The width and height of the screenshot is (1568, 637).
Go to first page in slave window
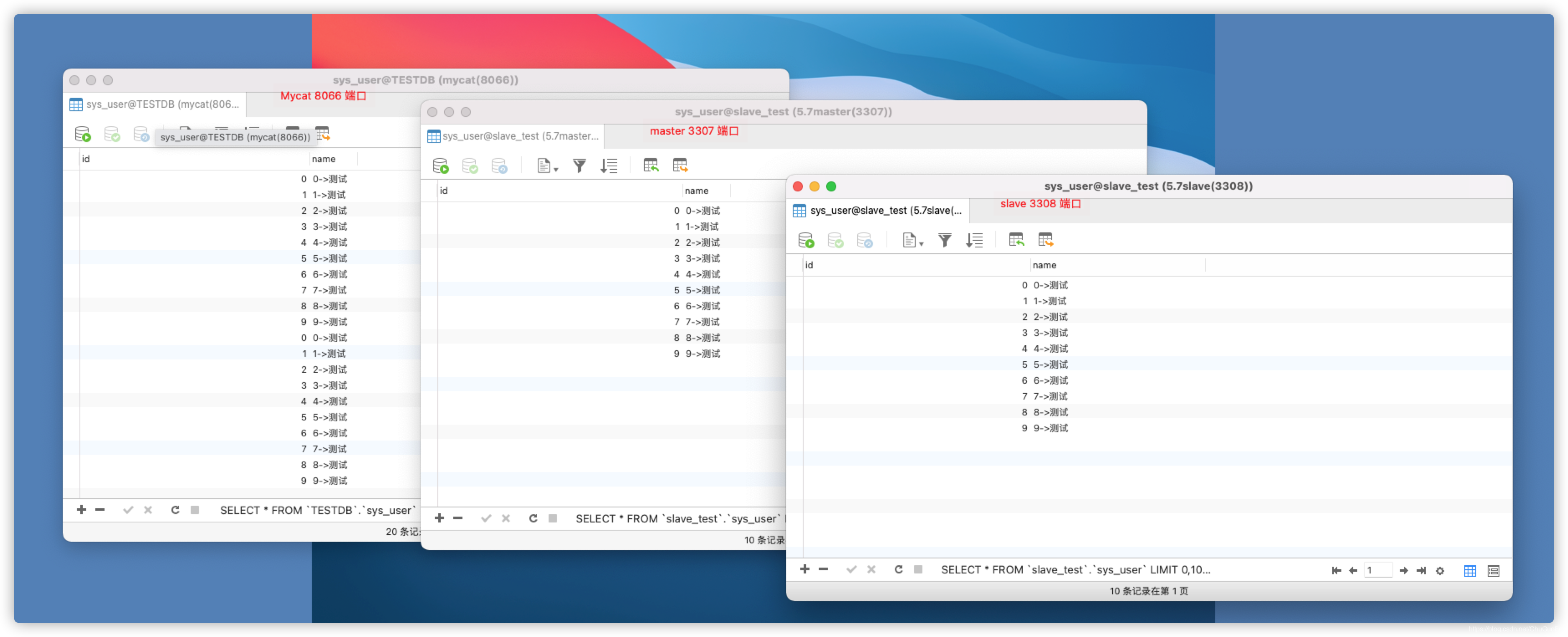pyautogui.click(x=1336, y=571)
